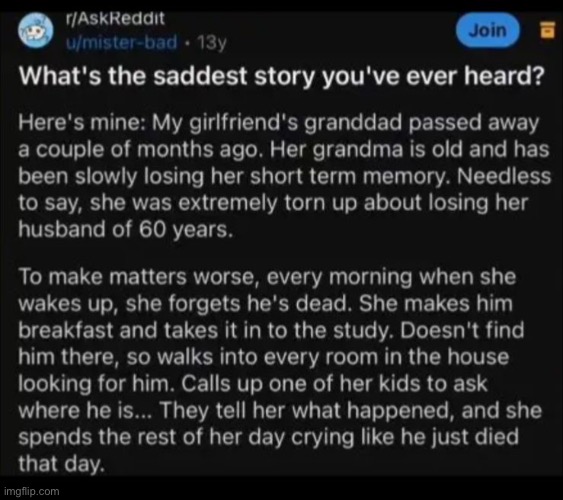Click the r/AskReddit Snoo avatar icon
Image resolution: width=563 pixels, height=500 pixels.
point(36,31)
